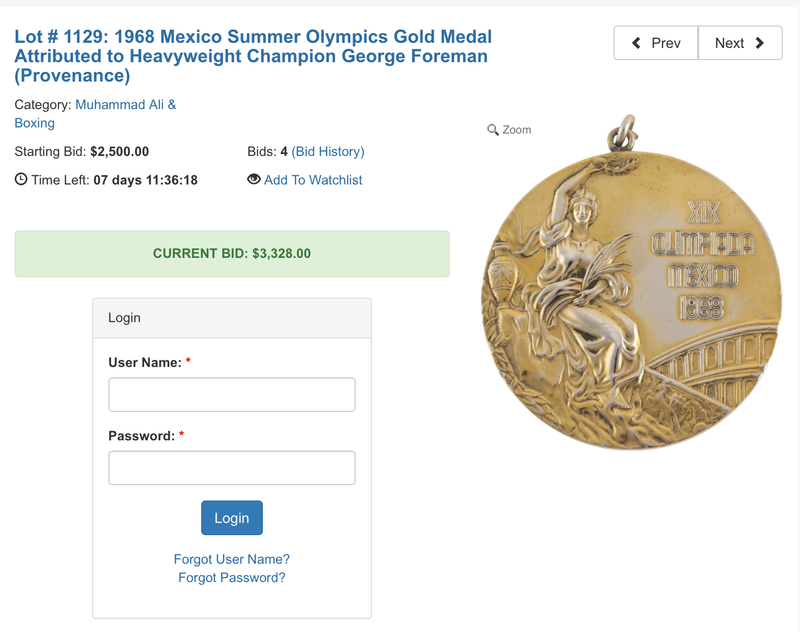This screenshot has height=632, width=800.
Task: View the Bid History link
Action: point(328,152)
